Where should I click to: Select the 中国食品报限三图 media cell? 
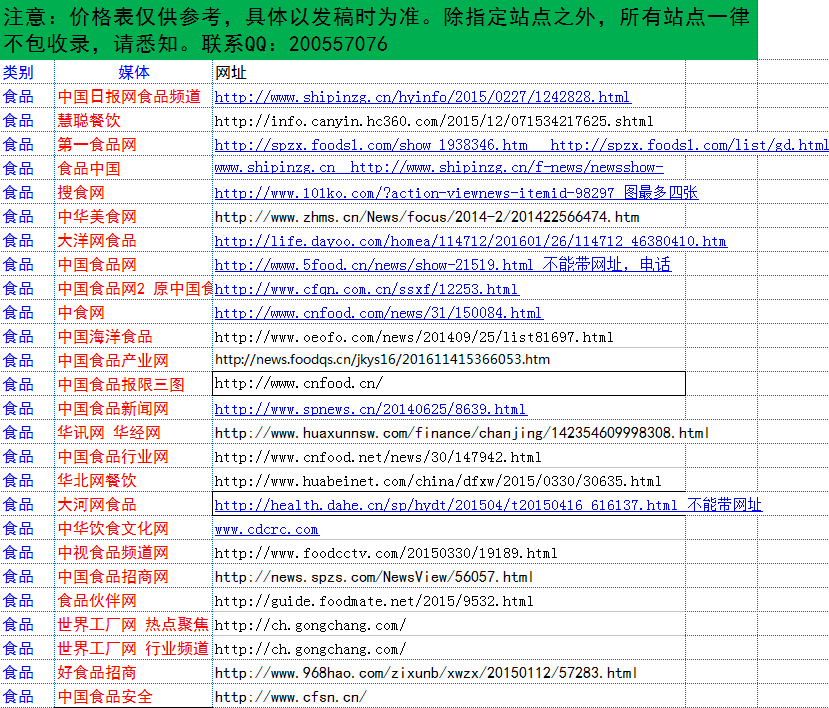[133, 385]
